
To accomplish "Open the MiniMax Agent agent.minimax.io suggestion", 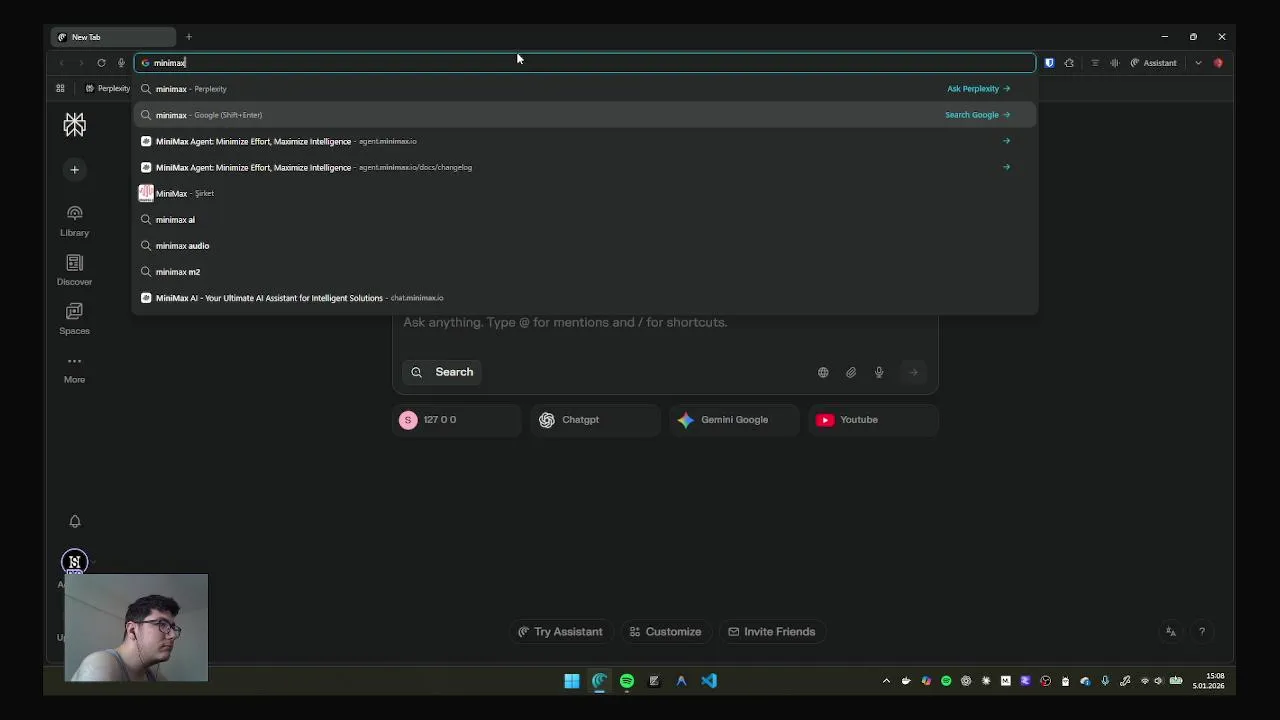I will pyautogui.click(x=585, y=141).
